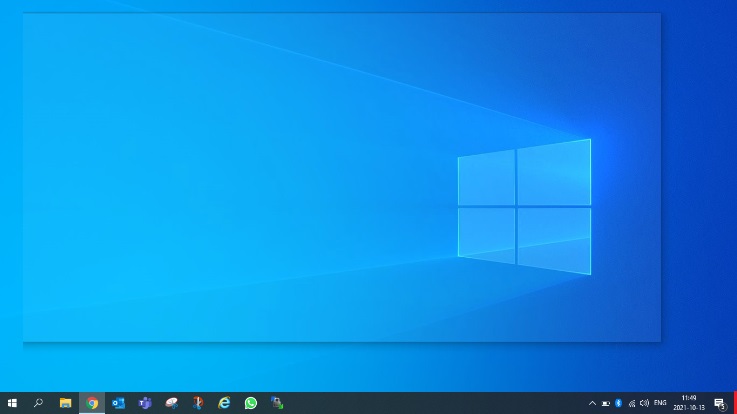Screen dimensions: 737x414
Task: Open the red scissors Snipping Tool icon
Action: [x=198, y=403]
